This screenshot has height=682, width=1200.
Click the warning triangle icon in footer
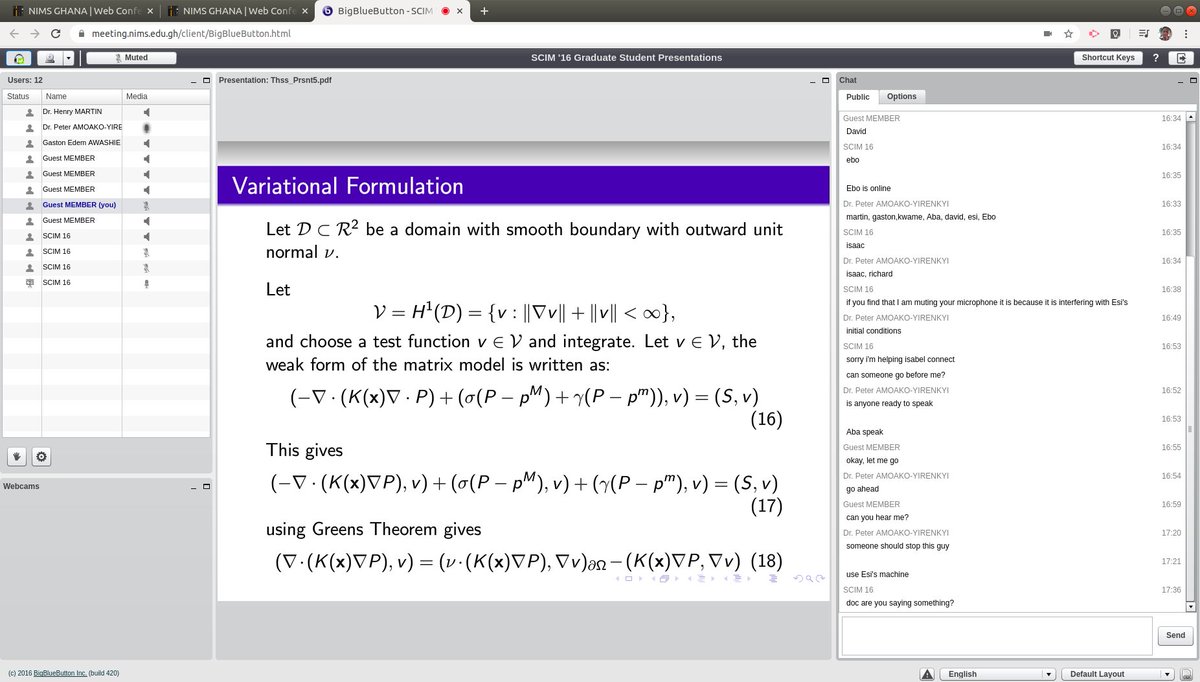[x=927, y=674]
